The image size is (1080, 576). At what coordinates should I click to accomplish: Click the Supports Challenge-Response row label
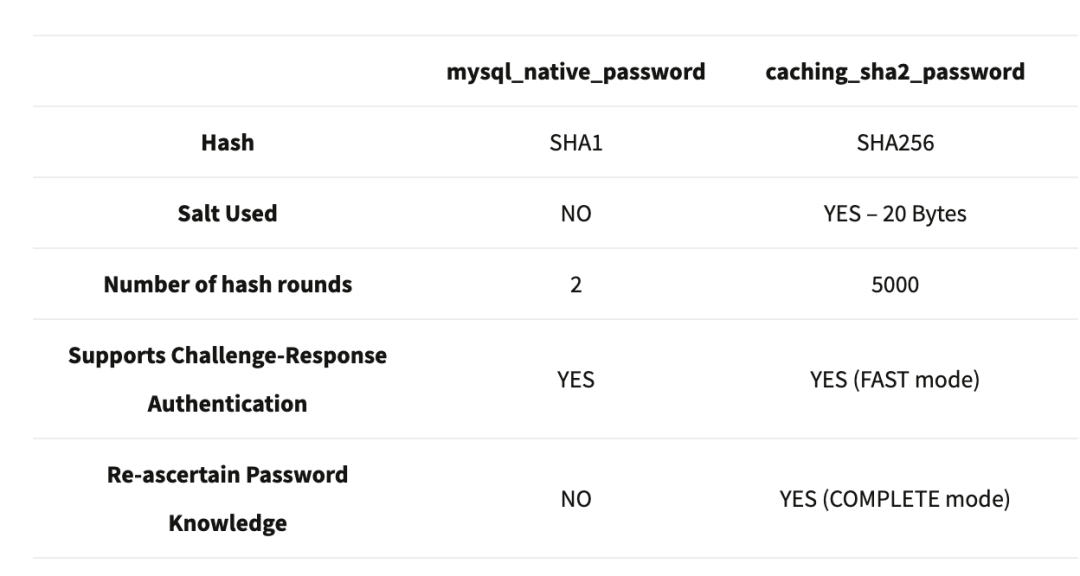click(x=228, y=356)
